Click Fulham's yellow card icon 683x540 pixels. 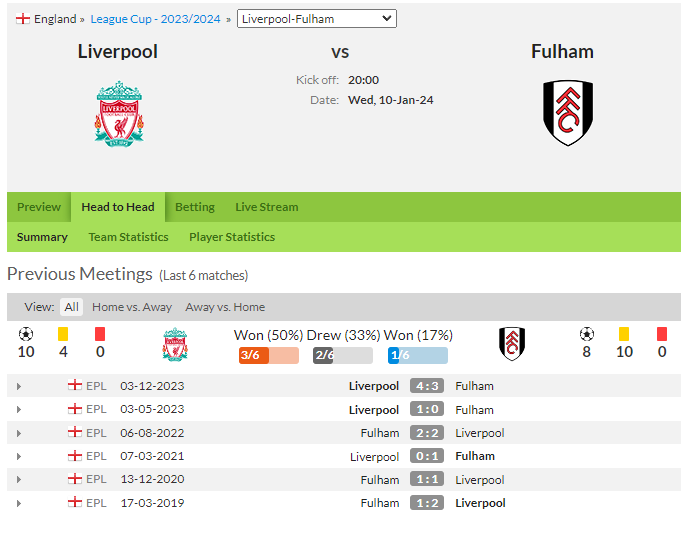coord(624,334)
